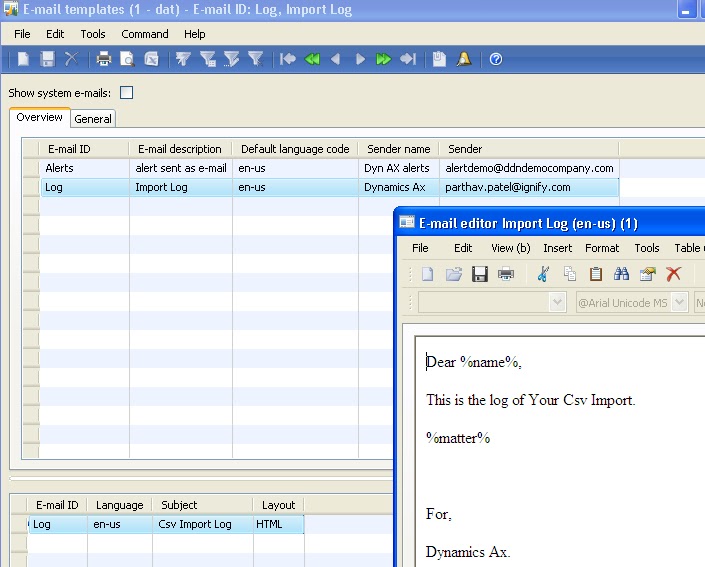
Task: Click the Layout column header
Action: pyautogui.click(x=278, y=505)
